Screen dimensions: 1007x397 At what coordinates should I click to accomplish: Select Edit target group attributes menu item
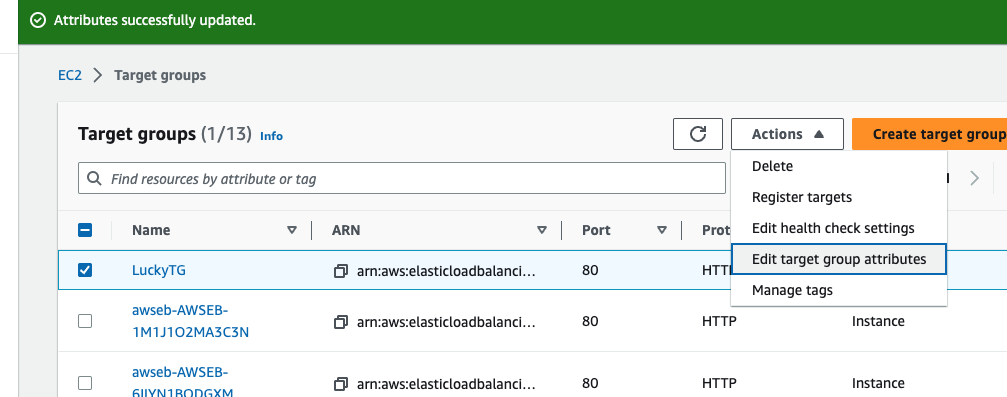(839, 259)
